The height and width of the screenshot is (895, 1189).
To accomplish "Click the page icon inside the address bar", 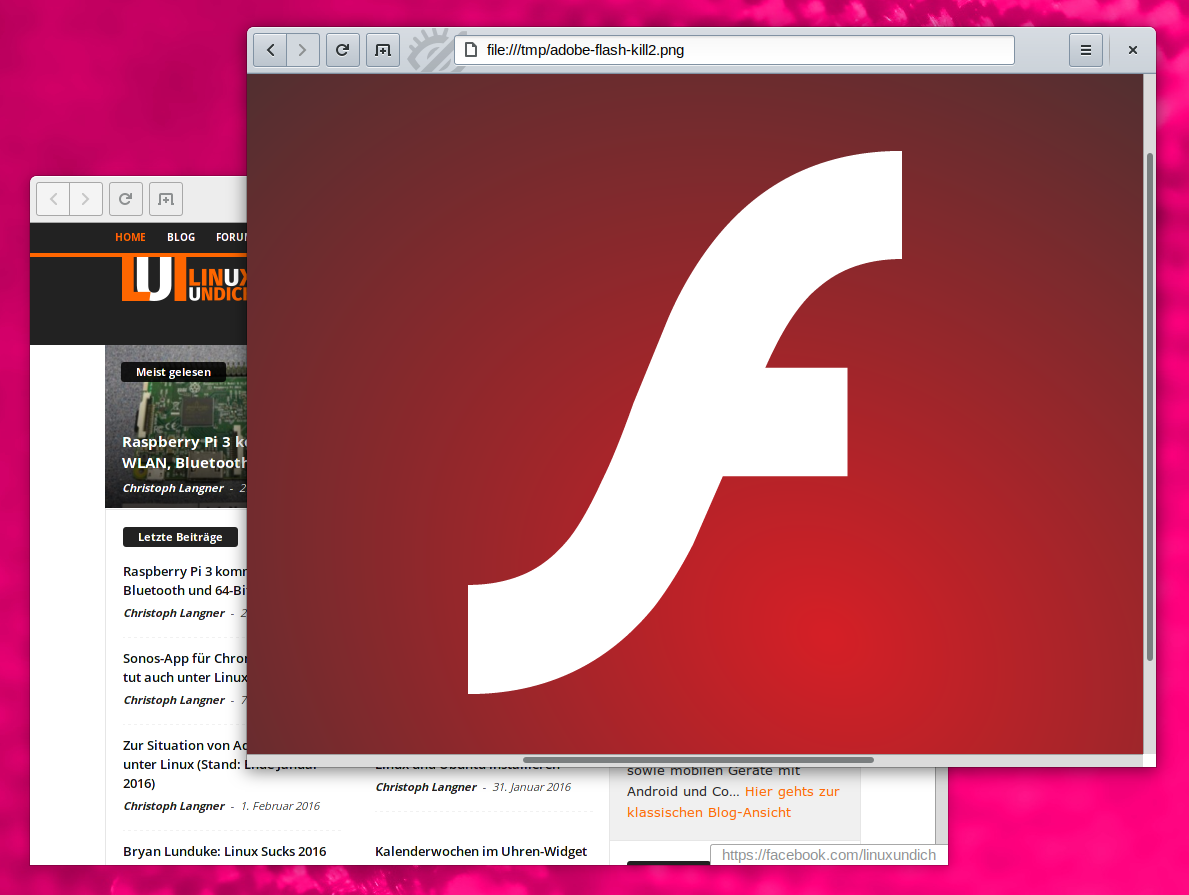I will coord(470,49).
